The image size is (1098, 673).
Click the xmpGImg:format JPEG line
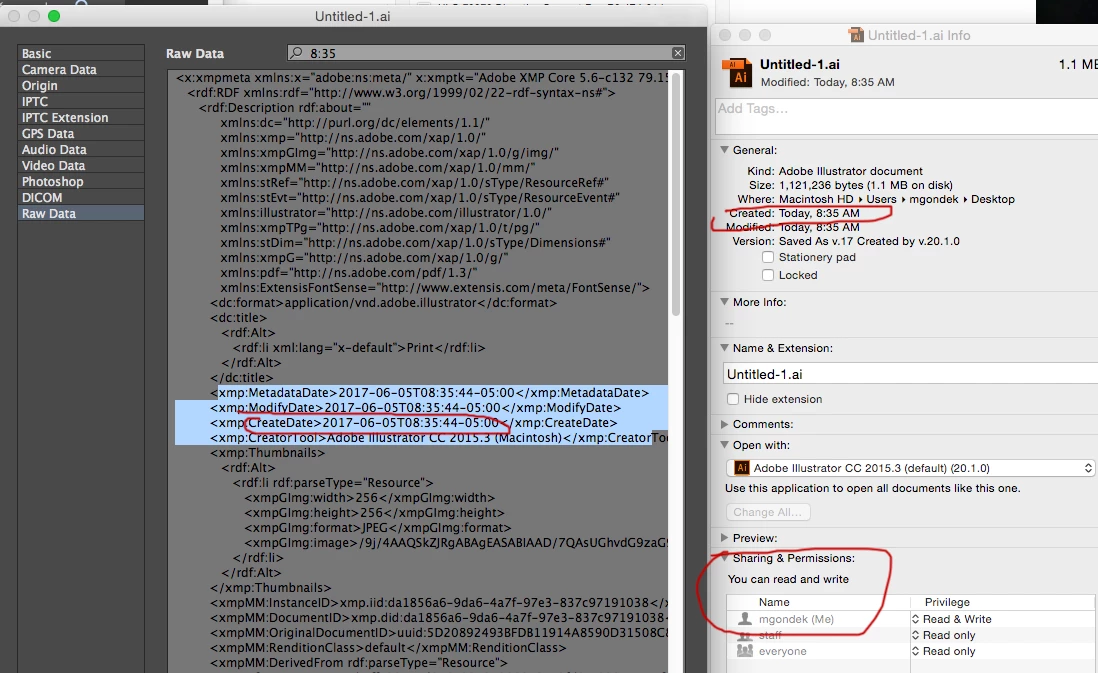click(378, 528)
